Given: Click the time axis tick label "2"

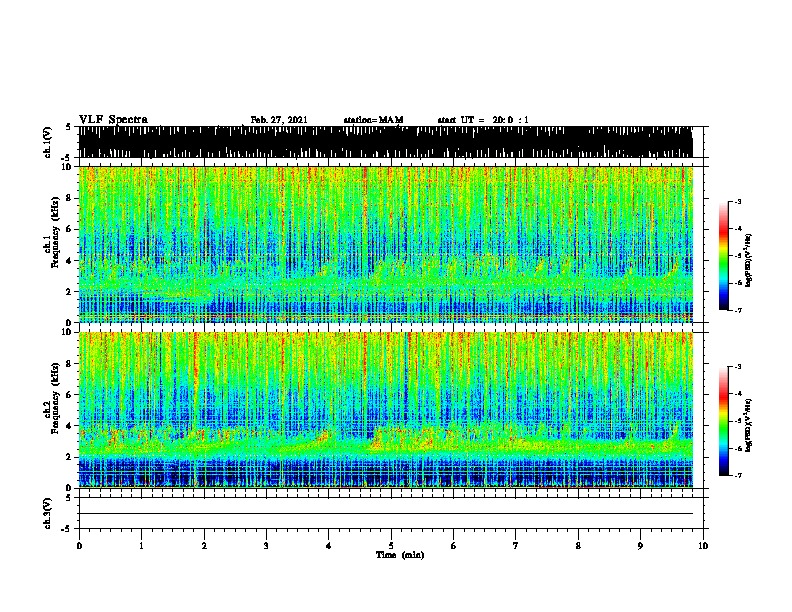Looking at the screenshot, I should point(204,546).
